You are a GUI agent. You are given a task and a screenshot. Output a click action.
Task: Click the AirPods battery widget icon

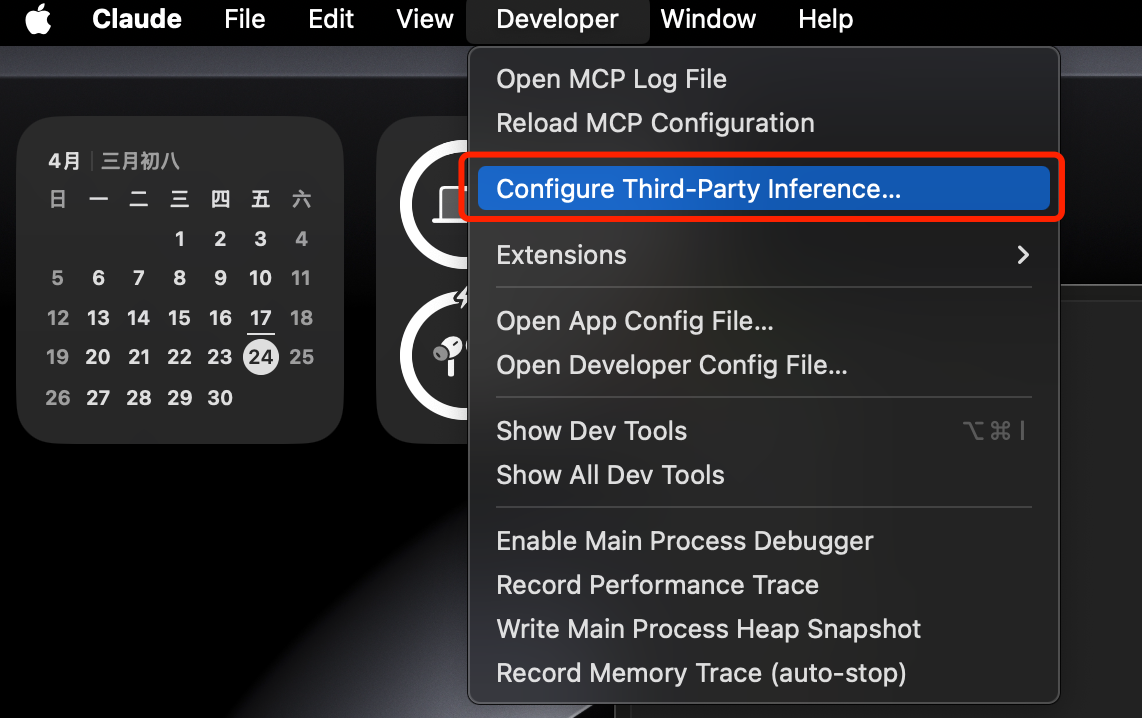449,355
